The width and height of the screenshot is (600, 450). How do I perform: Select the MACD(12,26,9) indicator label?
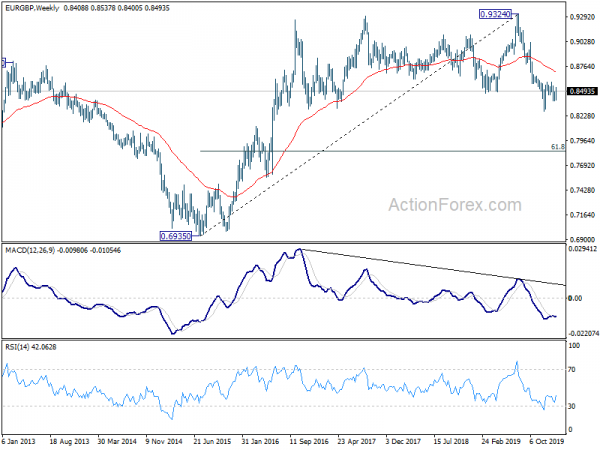pos(31,251)
